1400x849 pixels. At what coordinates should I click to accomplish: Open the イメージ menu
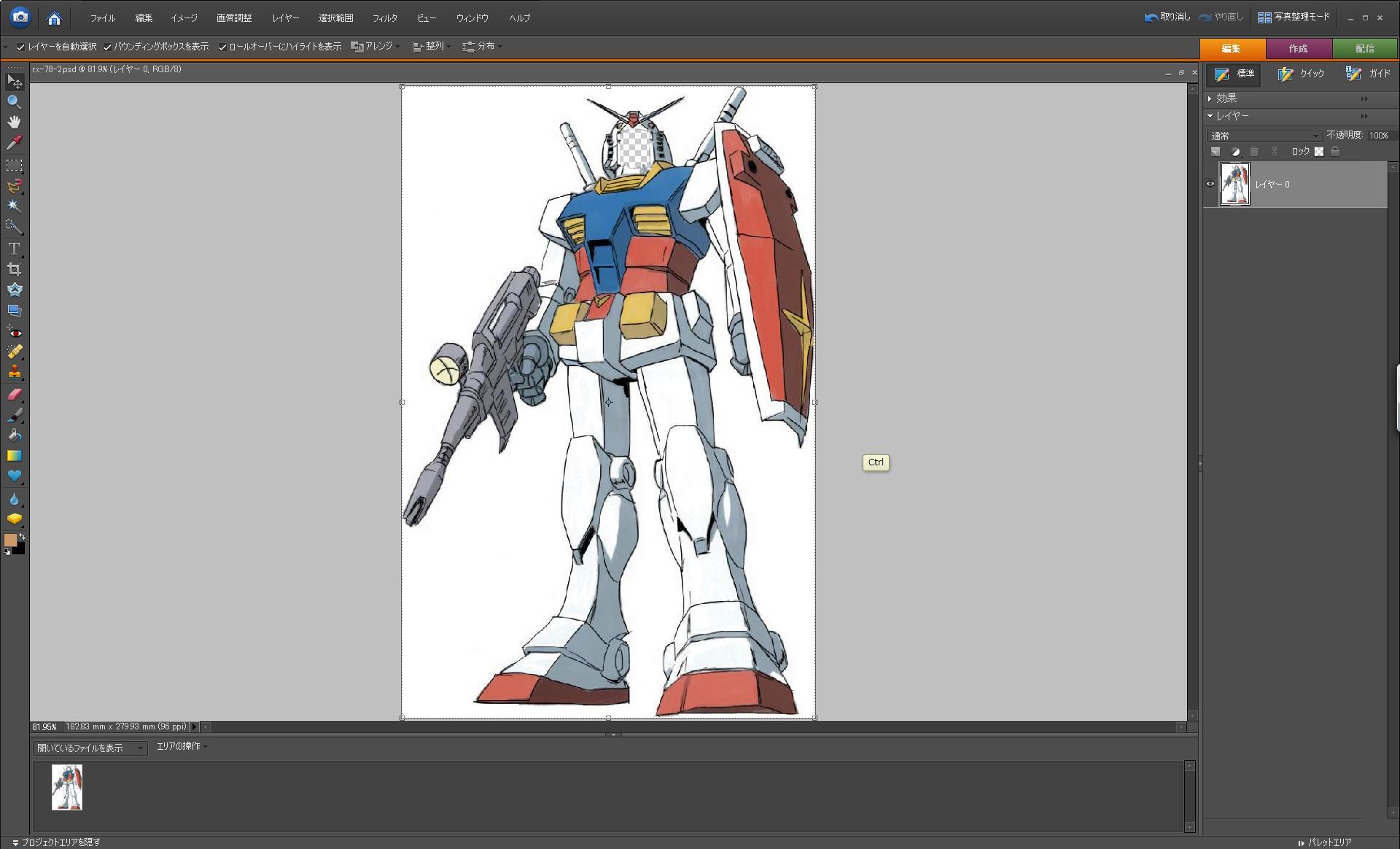pyautogui.click(x=184, y=18)
